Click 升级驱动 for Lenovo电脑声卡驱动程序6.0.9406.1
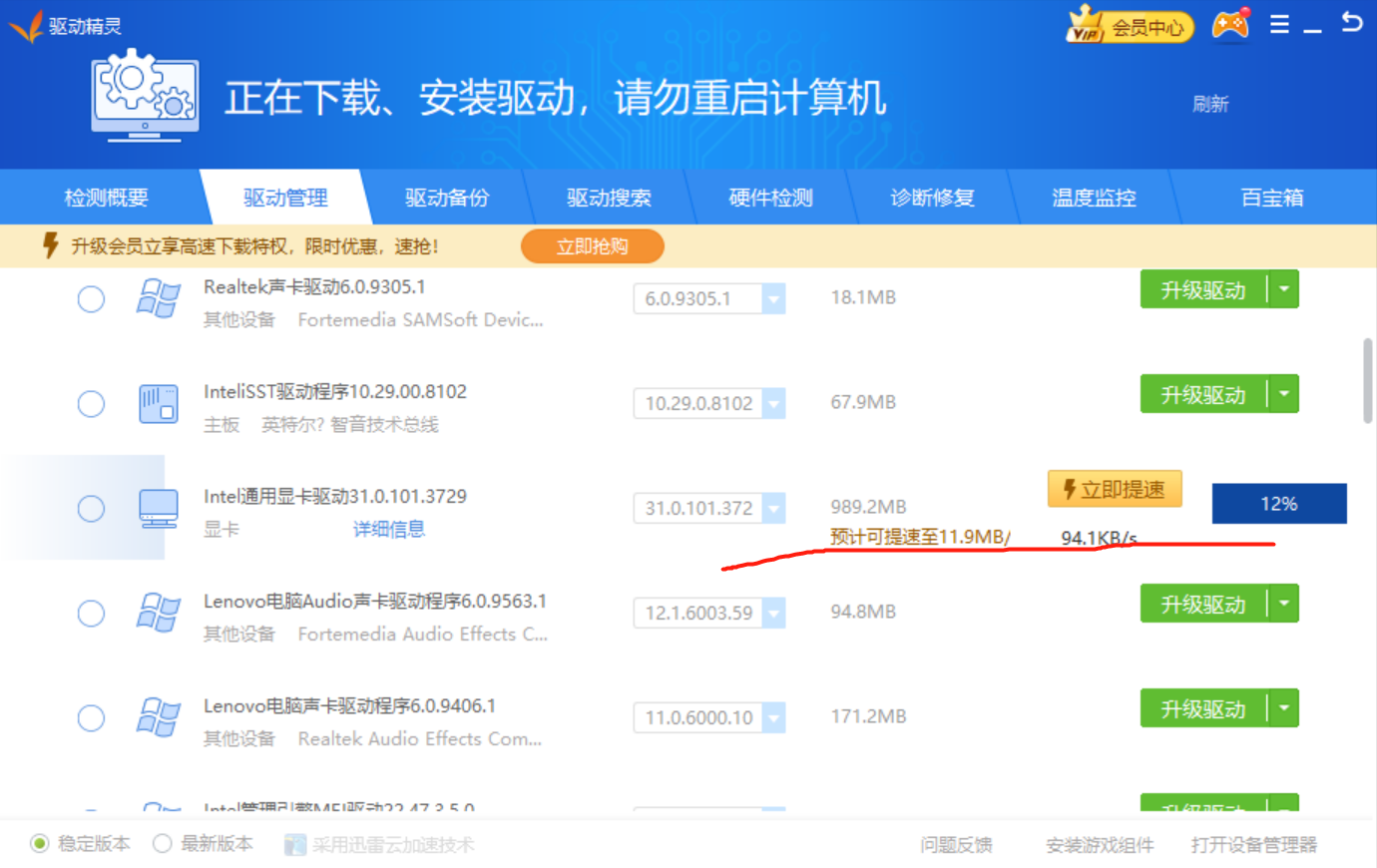The height and width of the screenshot is (868, 1377). click(x=1203, y=709)
